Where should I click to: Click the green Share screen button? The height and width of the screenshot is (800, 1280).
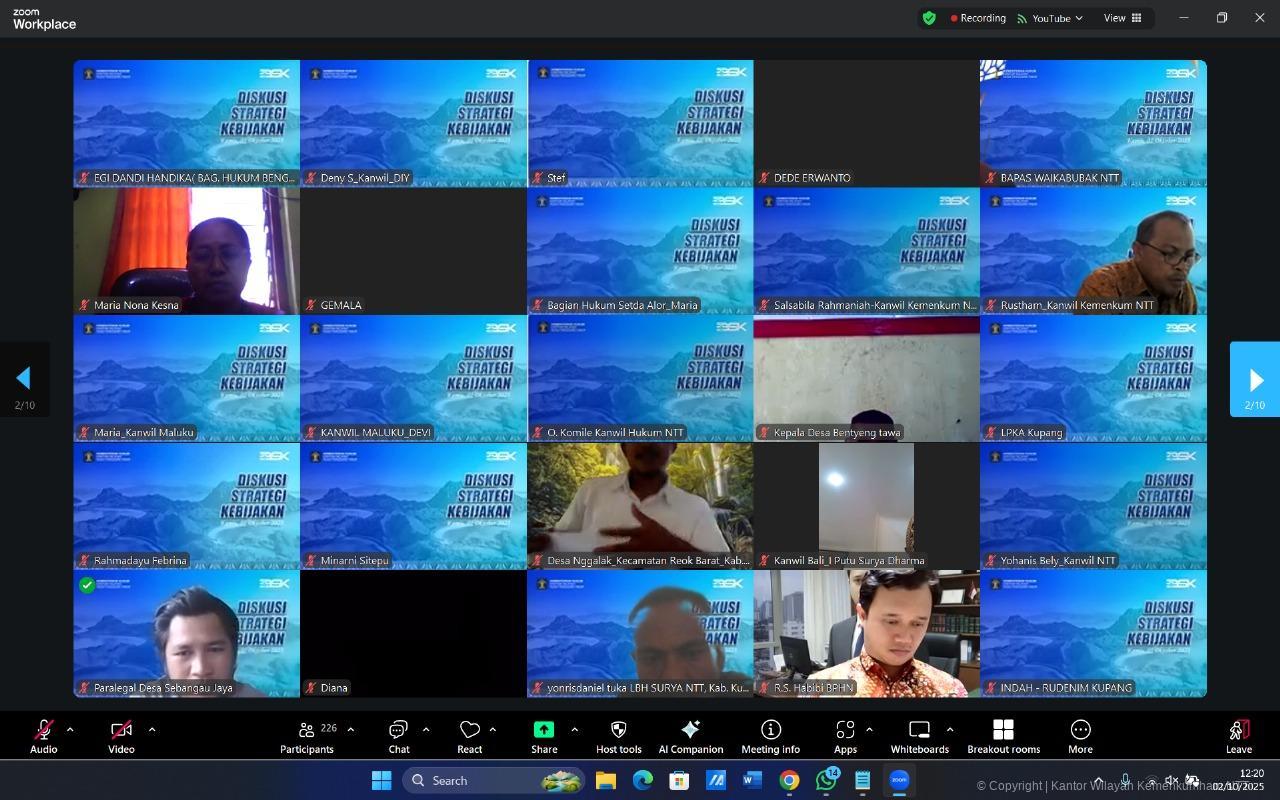click(544, 737)
